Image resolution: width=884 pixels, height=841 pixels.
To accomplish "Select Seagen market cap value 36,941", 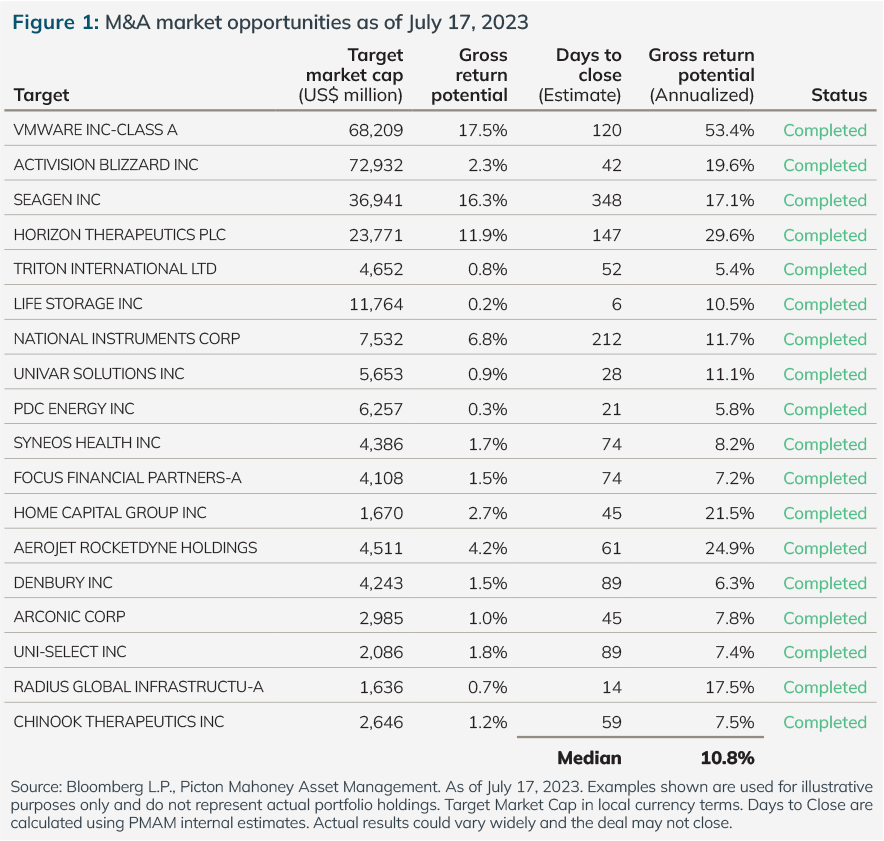I will pos(375,200).
